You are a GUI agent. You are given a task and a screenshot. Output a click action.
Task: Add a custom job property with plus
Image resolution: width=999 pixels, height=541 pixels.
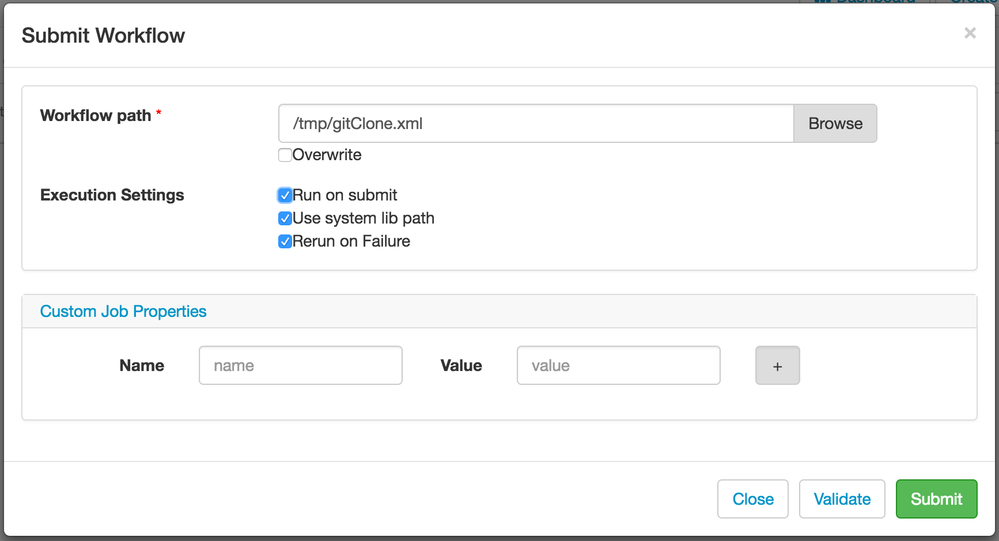tap(777, 366)
